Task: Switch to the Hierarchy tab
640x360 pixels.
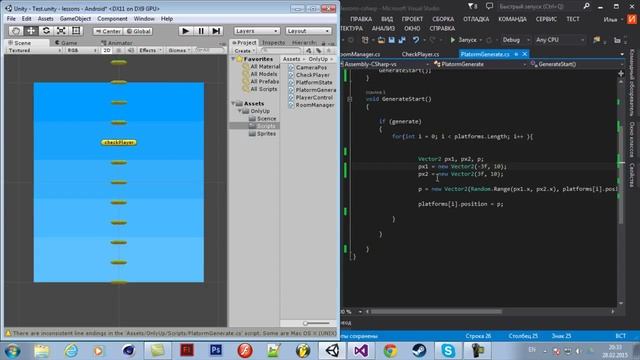Action: 304,42
